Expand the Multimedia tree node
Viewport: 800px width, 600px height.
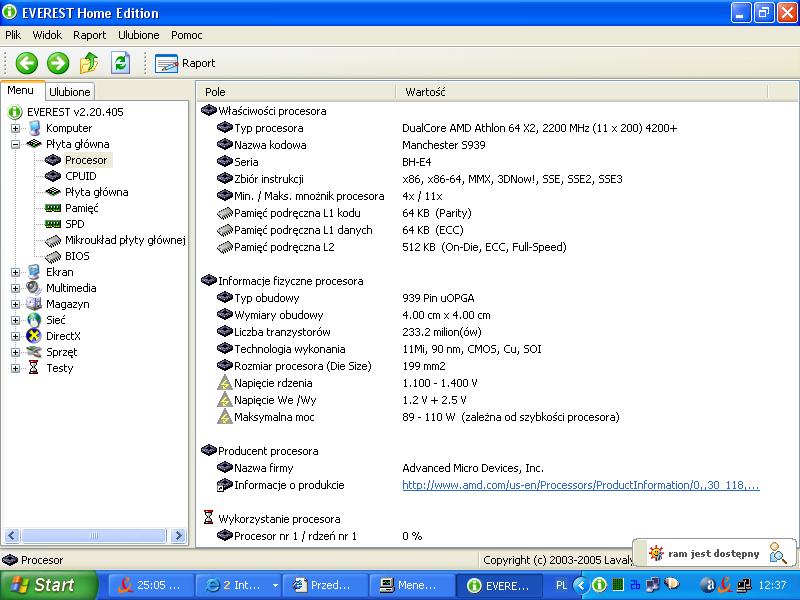[x=15, y=288]
